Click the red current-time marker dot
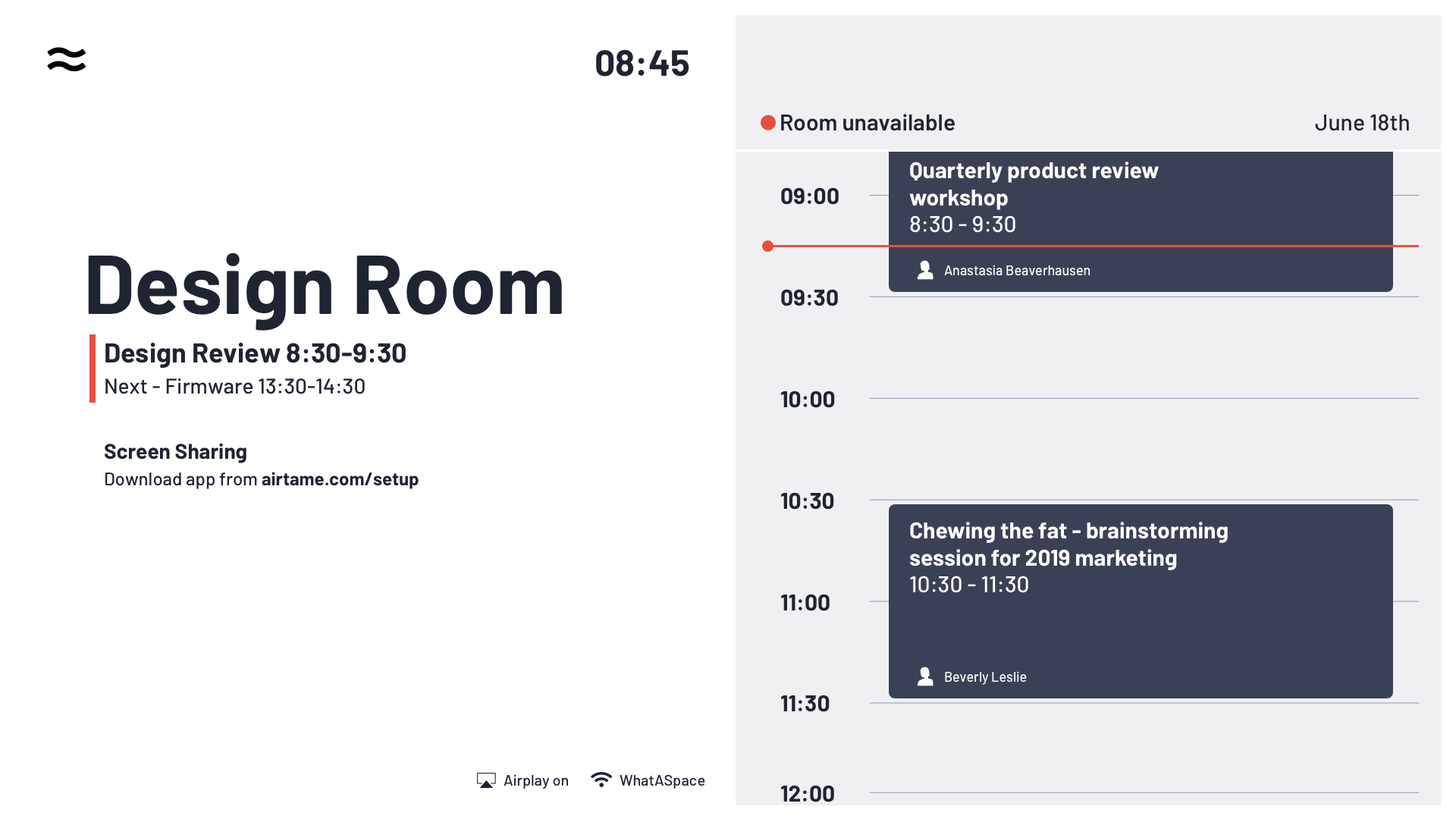This screenshot has width=1456, height=819. (x=767, y=246)
